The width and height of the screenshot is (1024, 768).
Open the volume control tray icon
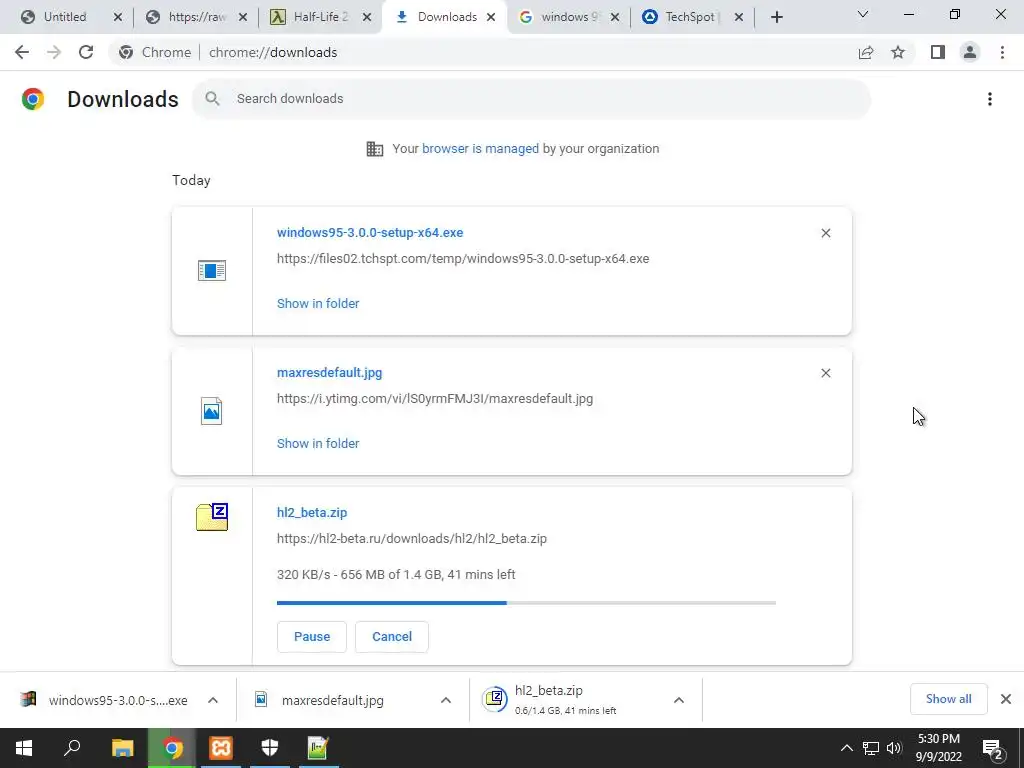[x=894, y=748]
